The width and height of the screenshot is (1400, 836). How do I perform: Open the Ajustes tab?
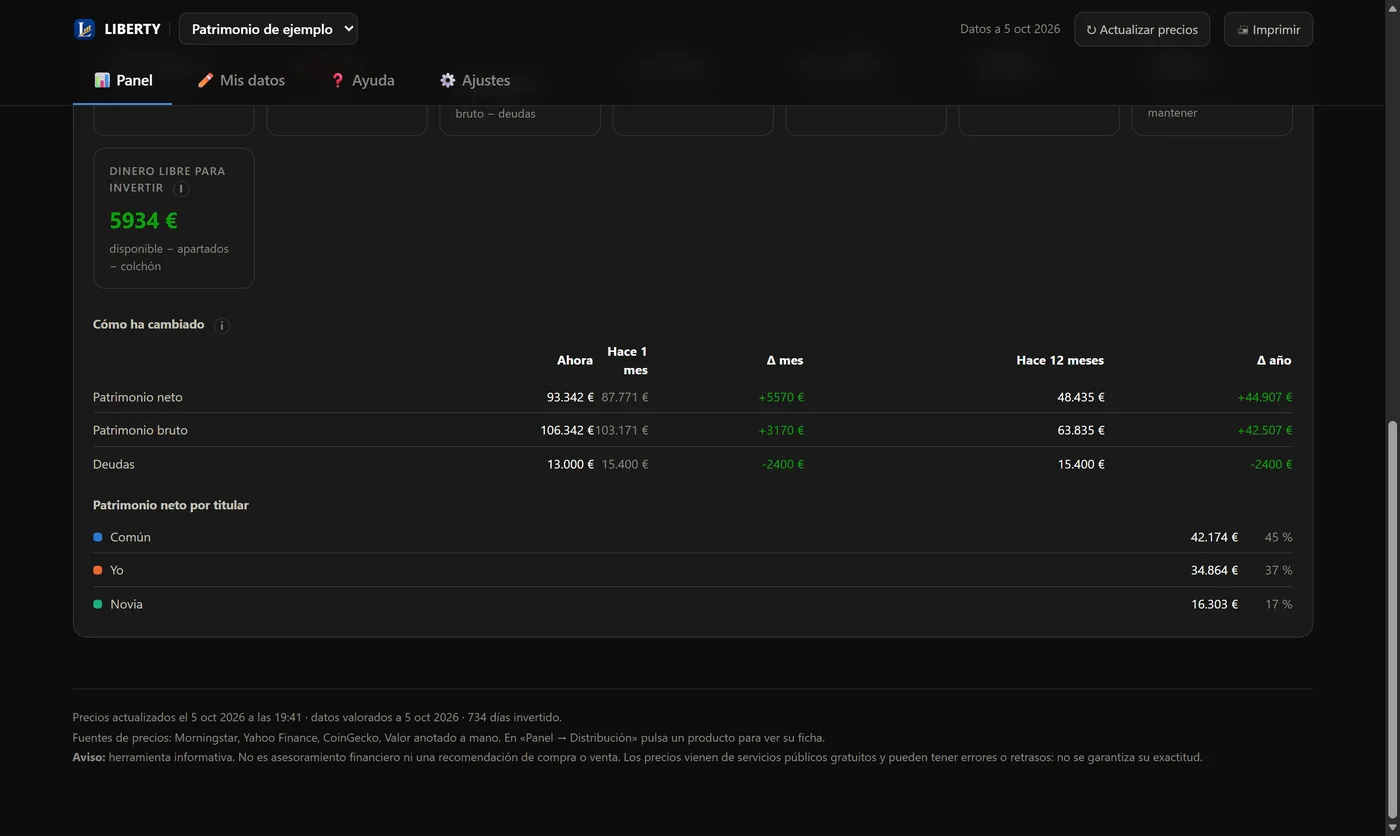[x=475, y=80]
